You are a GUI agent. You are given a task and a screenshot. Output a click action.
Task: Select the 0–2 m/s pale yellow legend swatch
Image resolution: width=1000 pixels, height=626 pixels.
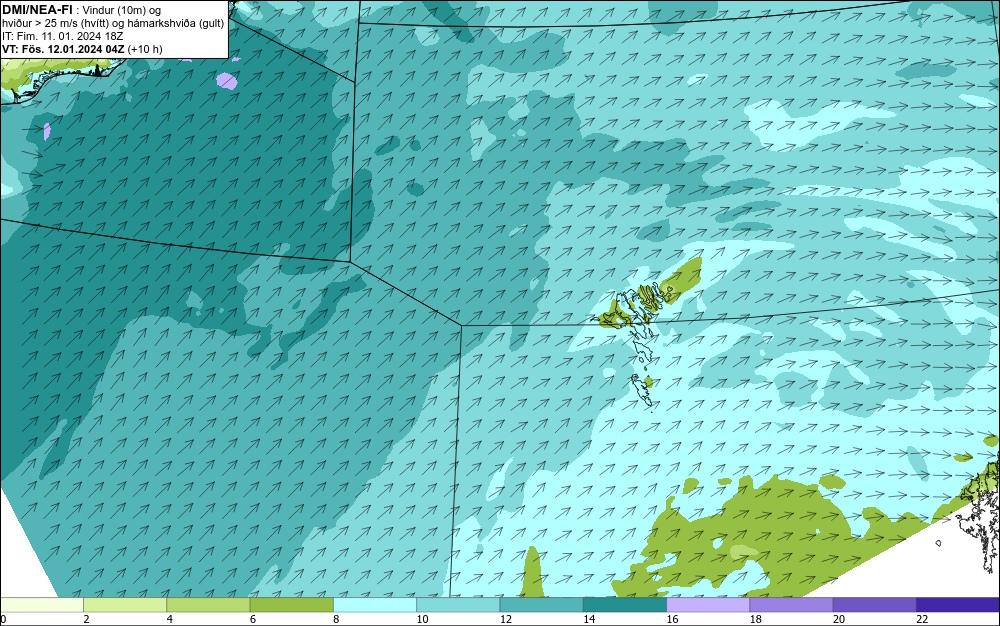[41, 604]
